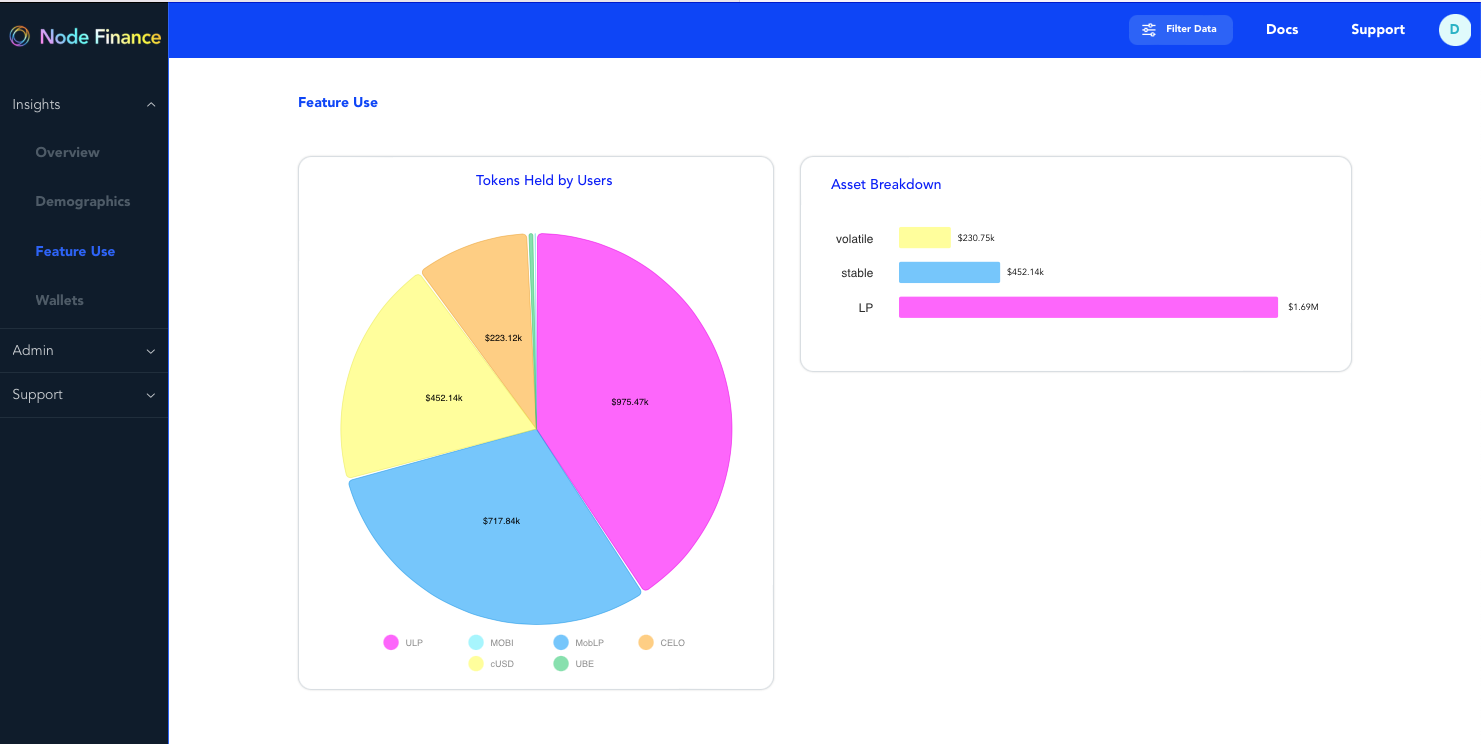The height and width of the screenshot is (744, 1481).
Task: Click the Tokens Held by Users title
Action: pyautogui.click(x=544, y=181)
